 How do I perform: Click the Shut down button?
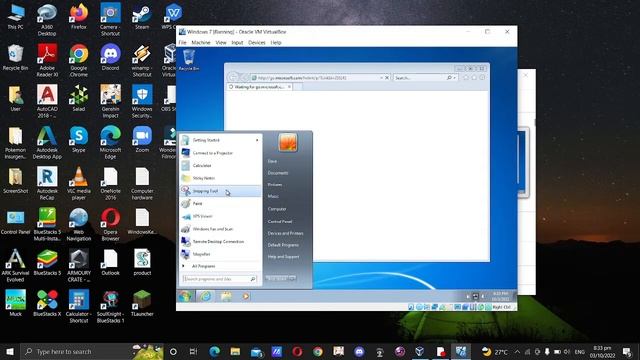[278, 278]
